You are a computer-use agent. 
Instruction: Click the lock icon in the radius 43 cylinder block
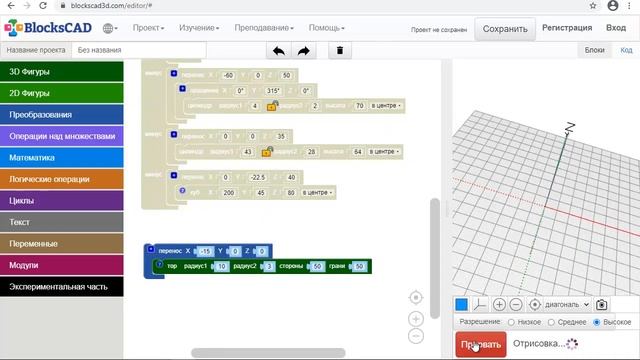[x=267, y=152]
